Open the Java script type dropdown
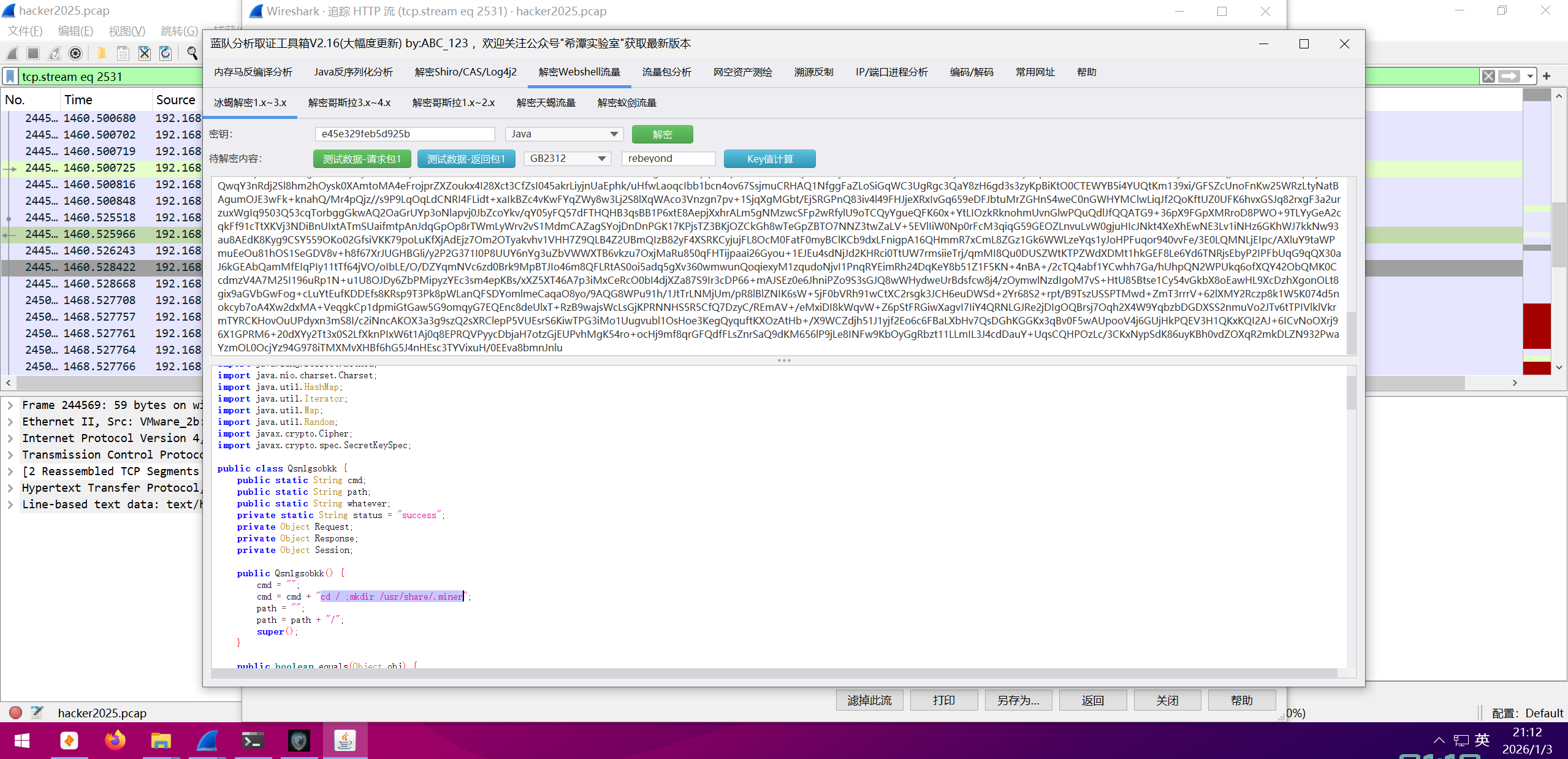 point(614,134)
